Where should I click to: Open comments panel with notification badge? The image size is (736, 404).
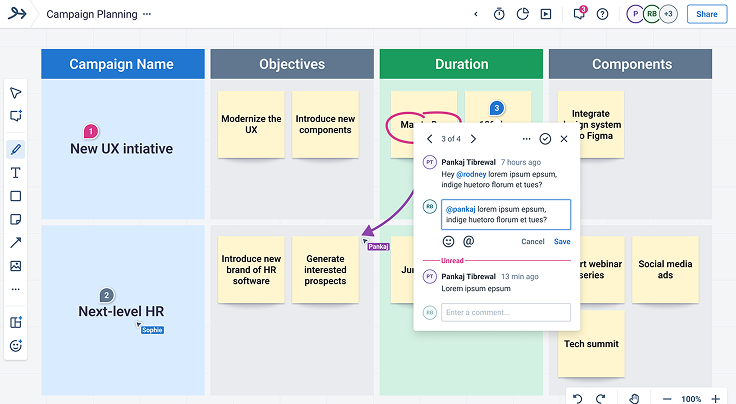579,14
